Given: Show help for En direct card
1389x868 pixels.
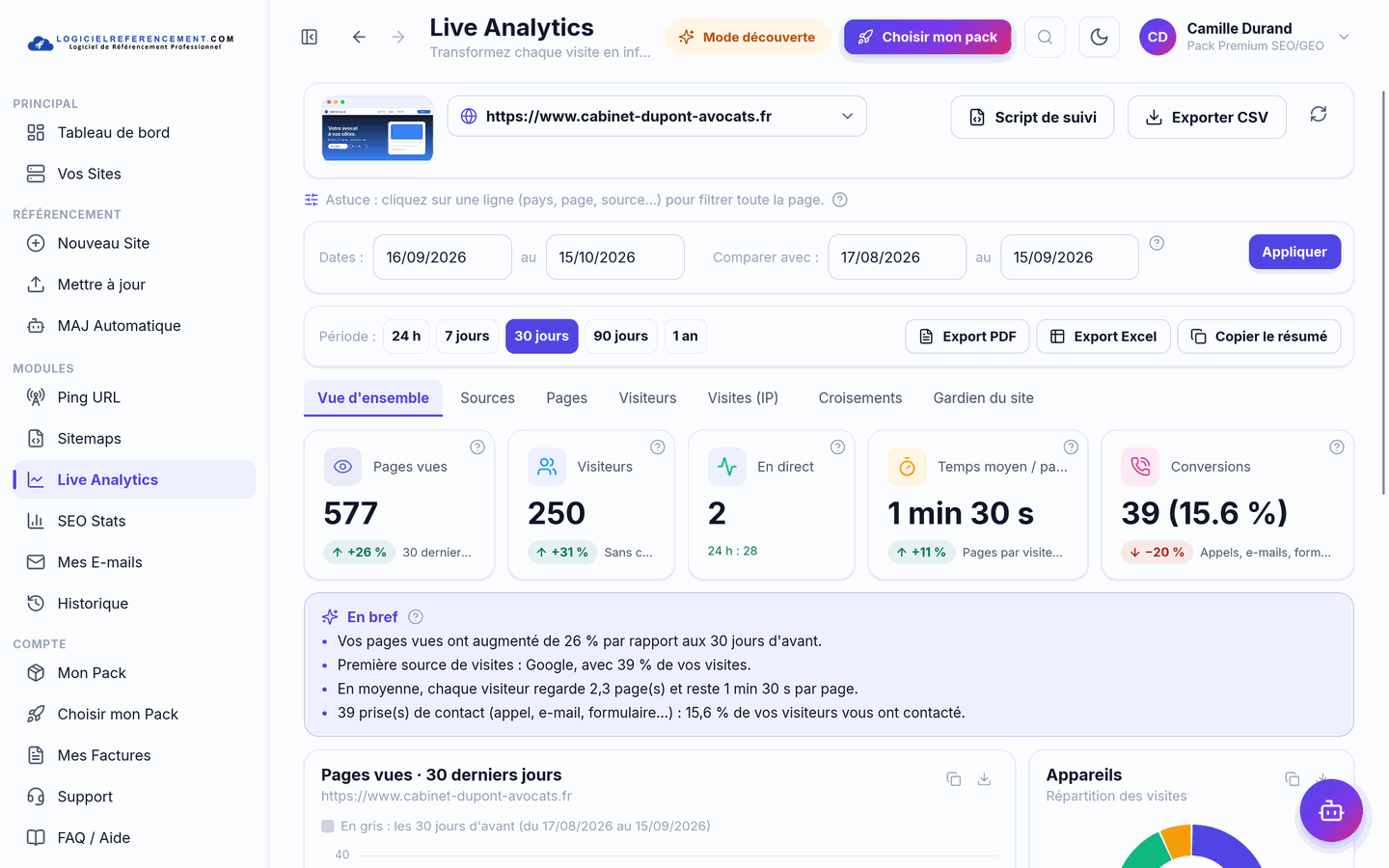Looking at the screenshot, I should tap(837, 447).
